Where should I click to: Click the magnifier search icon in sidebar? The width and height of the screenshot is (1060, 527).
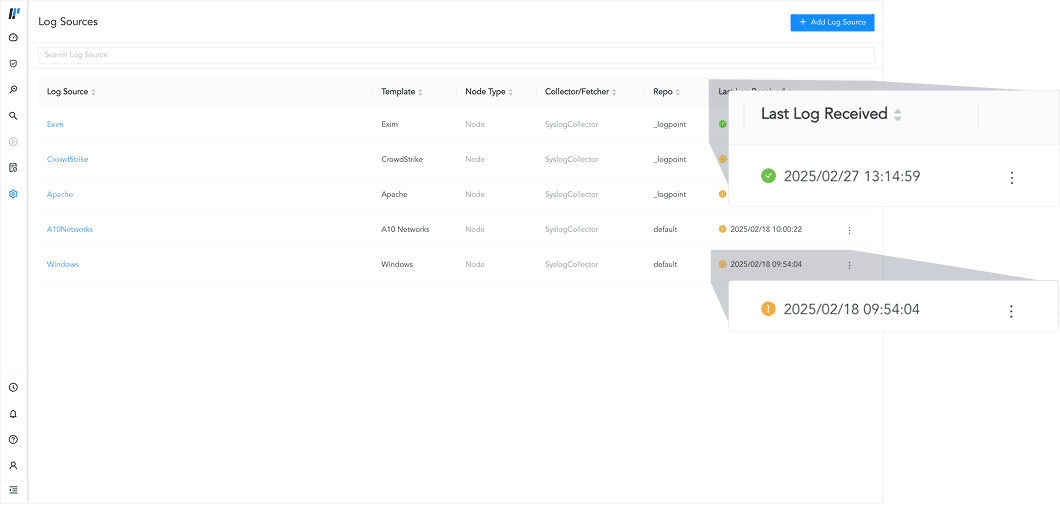[x=13, y=116]
